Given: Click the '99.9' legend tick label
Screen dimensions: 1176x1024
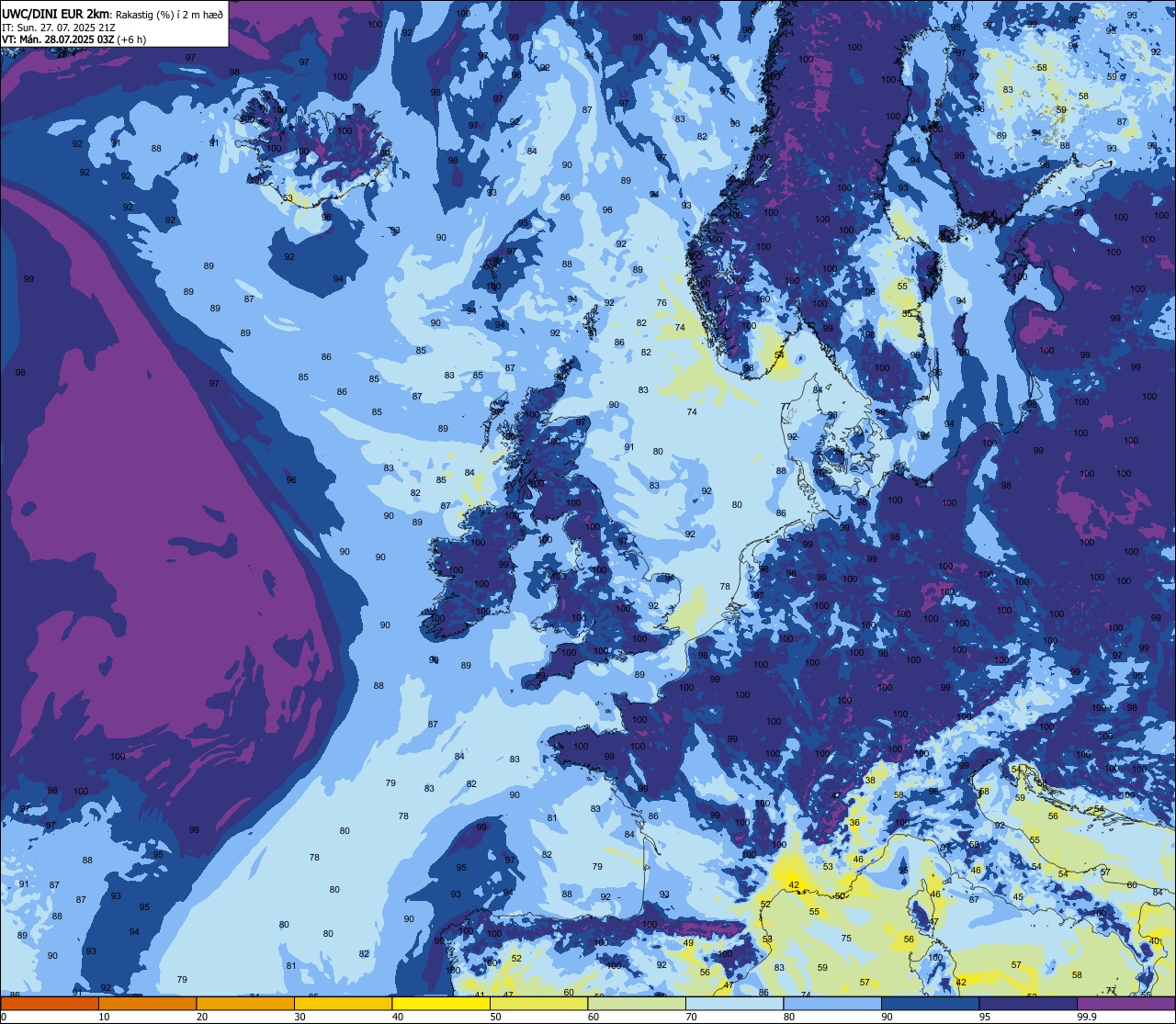Looking at the screenshot, I should point(1088,1017).
